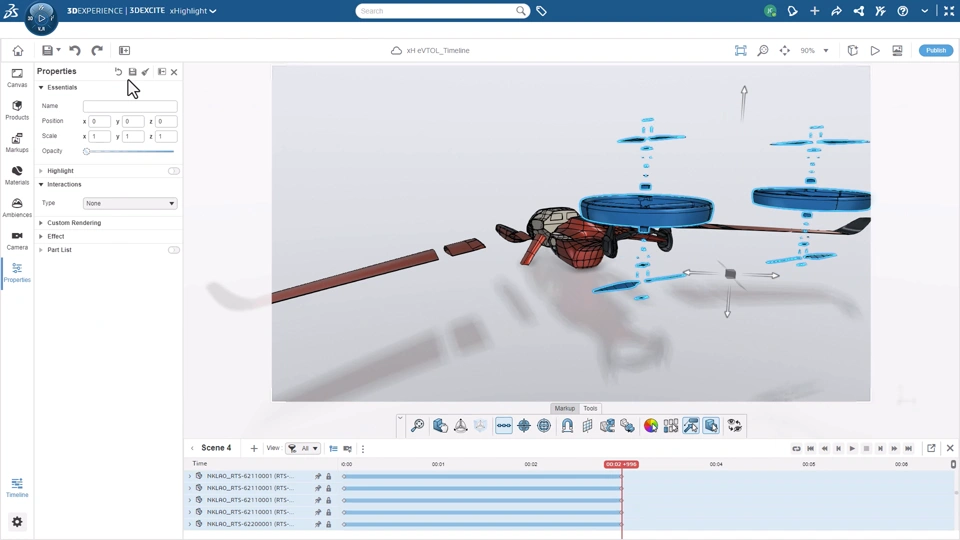This screenshot has width=960, height=540.
Task: Go to Home using house icon
Action: pos(18,50)
